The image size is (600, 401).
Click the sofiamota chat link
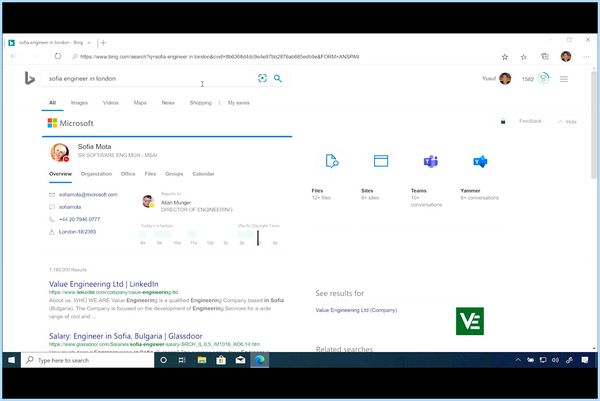[x=70, y=207]
